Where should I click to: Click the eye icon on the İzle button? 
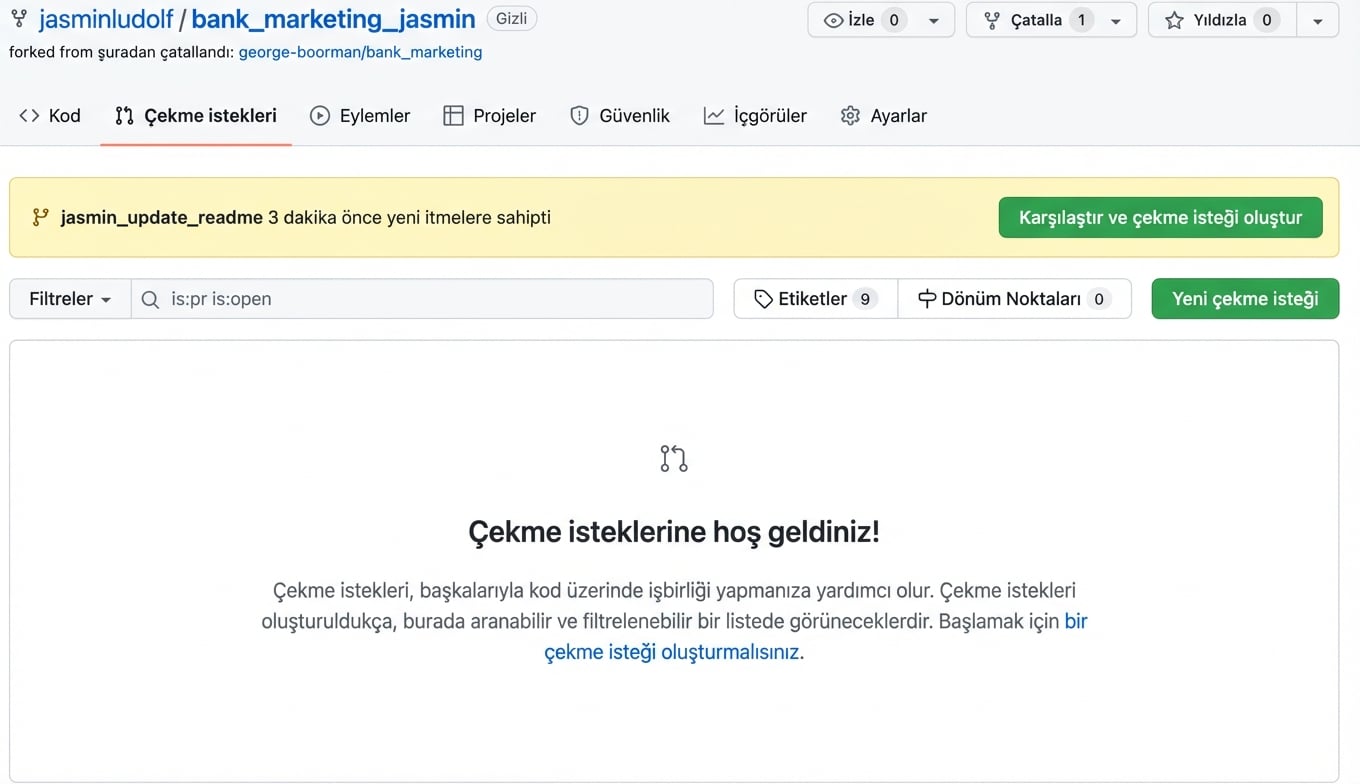(833, 20)
